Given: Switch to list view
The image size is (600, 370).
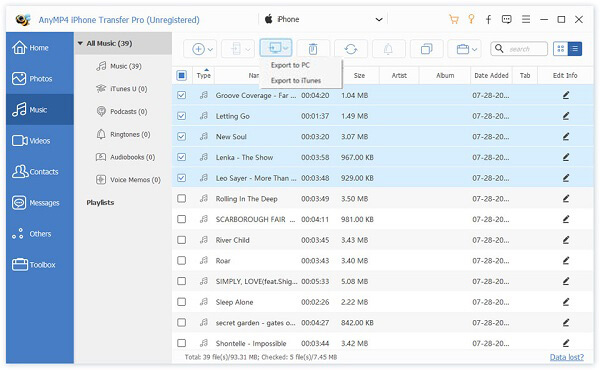Looking at the screenshot, I should pos(575,49).
